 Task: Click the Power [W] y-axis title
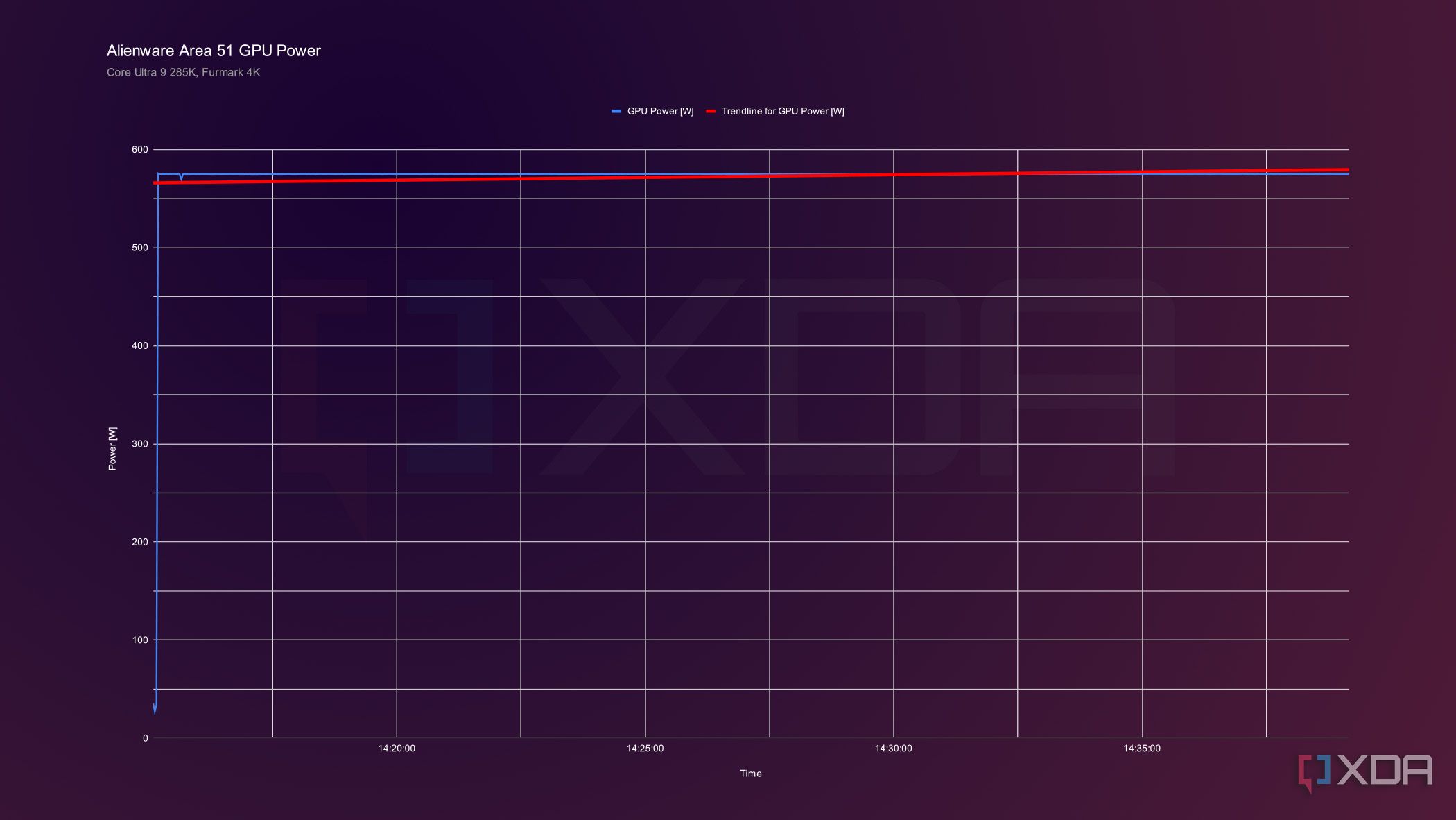coord(112,448)
